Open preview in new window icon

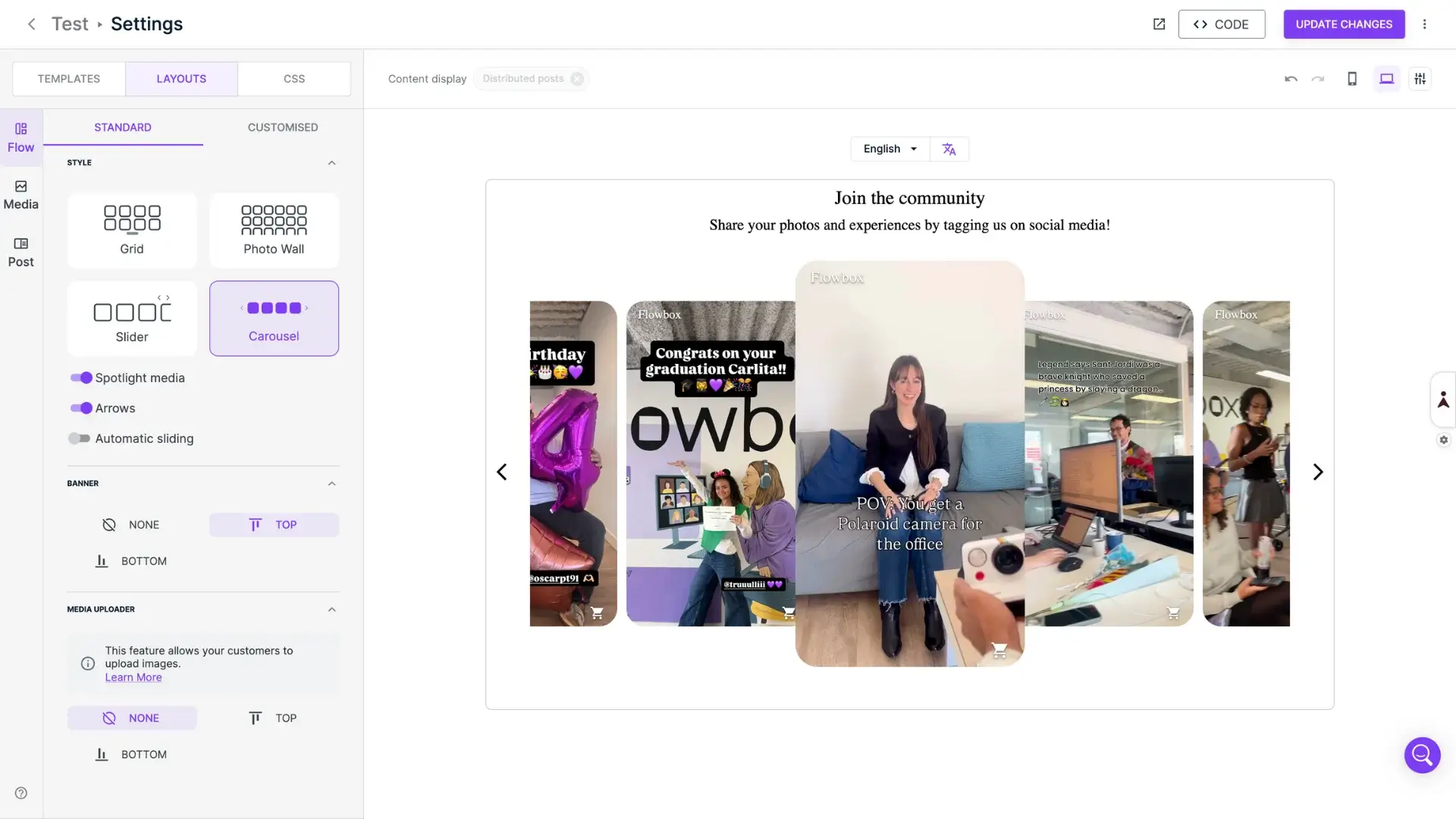coord(1159,24)
